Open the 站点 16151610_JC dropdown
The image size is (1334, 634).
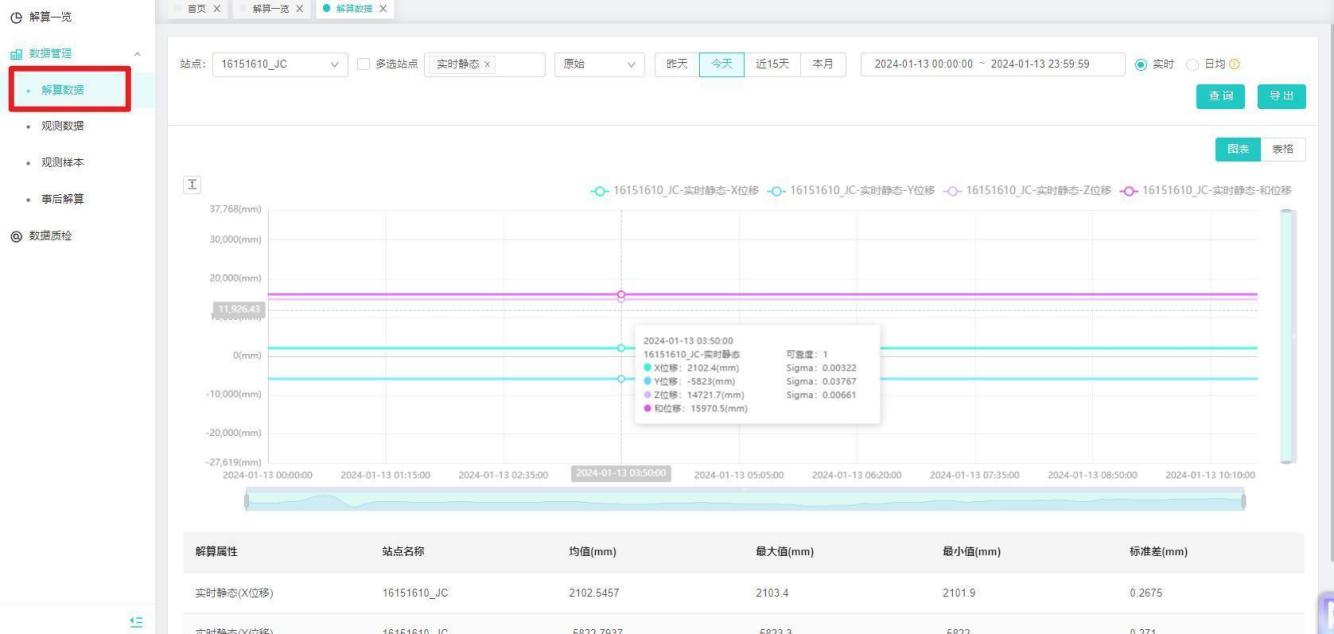click(278, 64)
